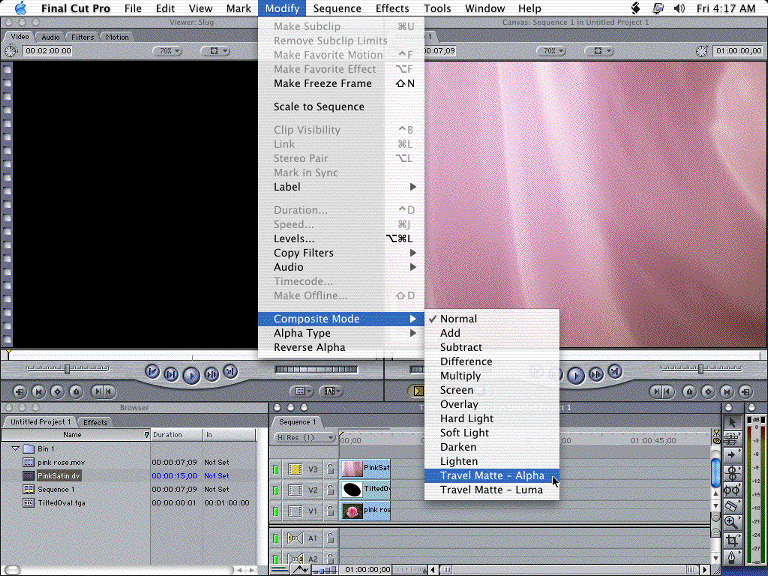Select the Pen keyframe tool
This screenshot has width=768, height=576.
tap(732, 557)
